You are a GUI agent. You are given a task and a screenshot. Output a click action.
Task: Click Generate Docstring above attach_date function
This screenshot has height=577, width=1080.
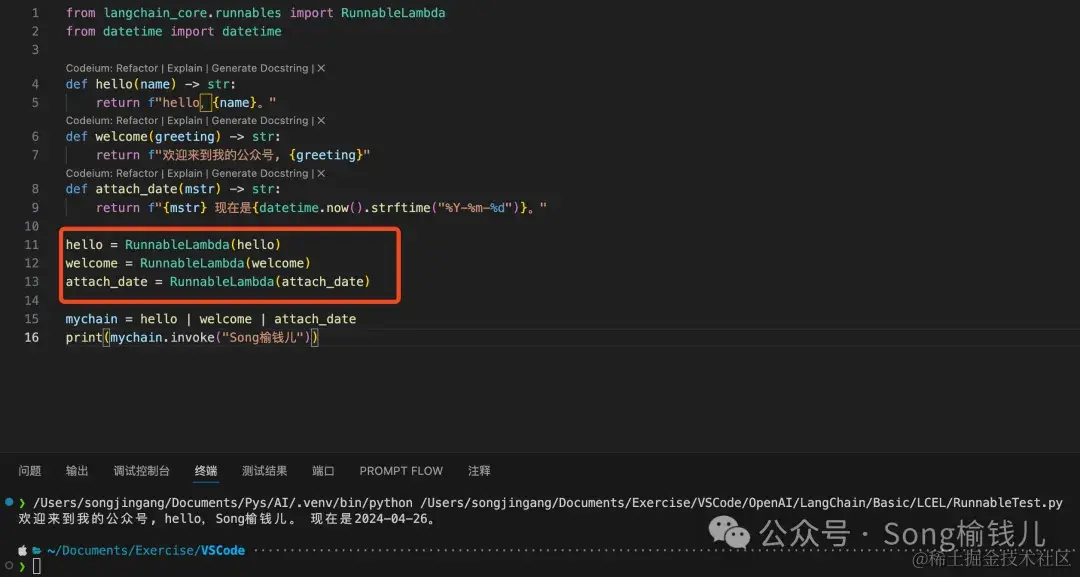click(260, 172)
